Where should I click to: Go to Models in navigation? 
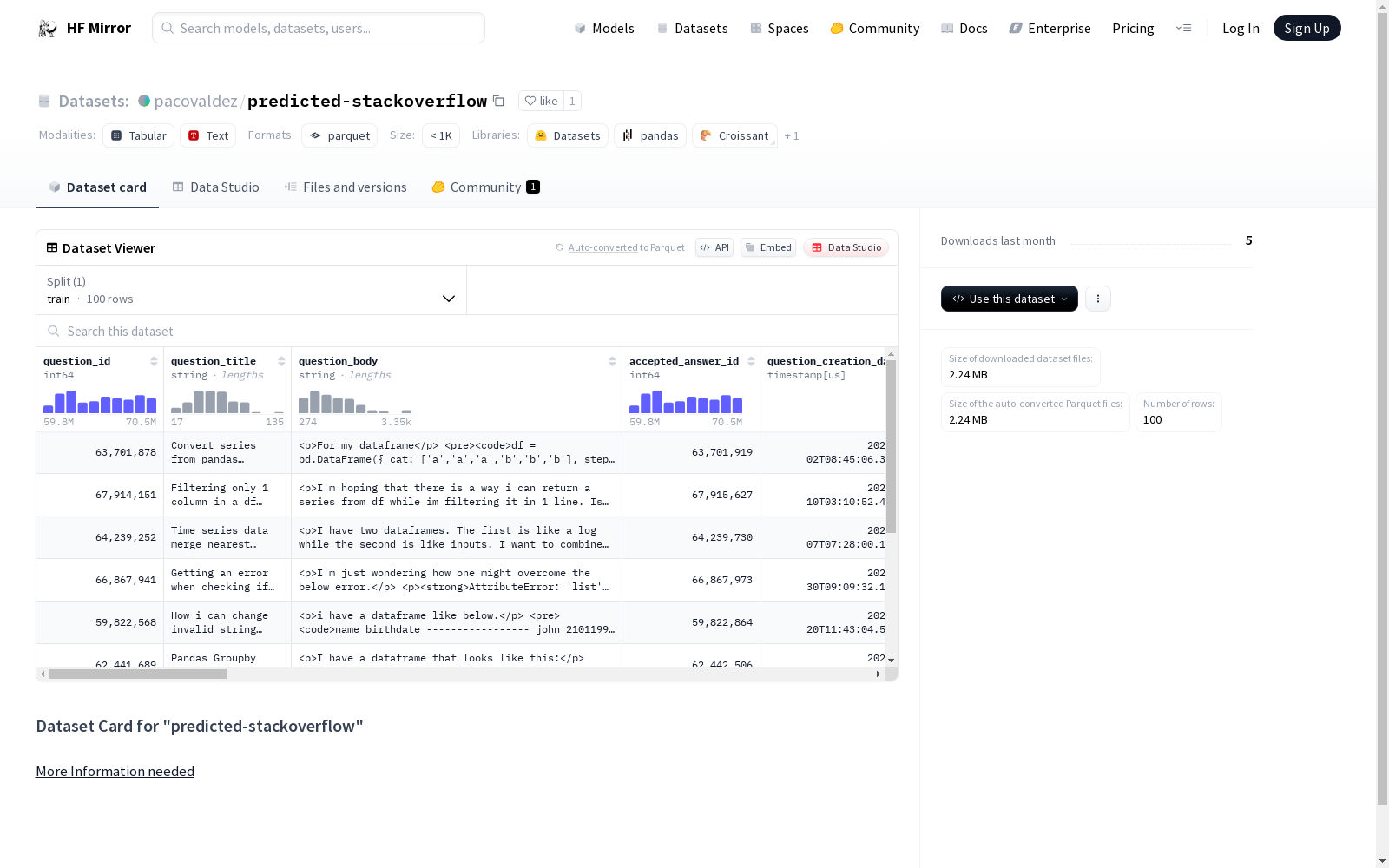604,29
